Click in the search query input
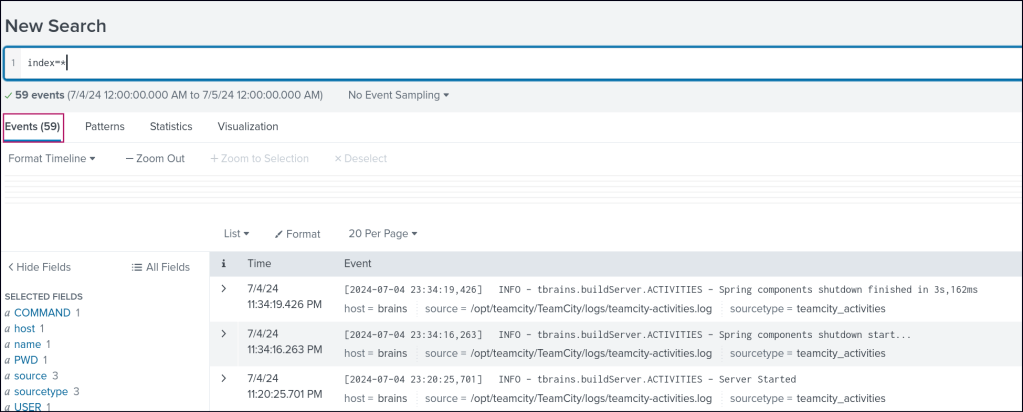The height and width of the screenshot is (412, 1023). [x=500, y=63]
